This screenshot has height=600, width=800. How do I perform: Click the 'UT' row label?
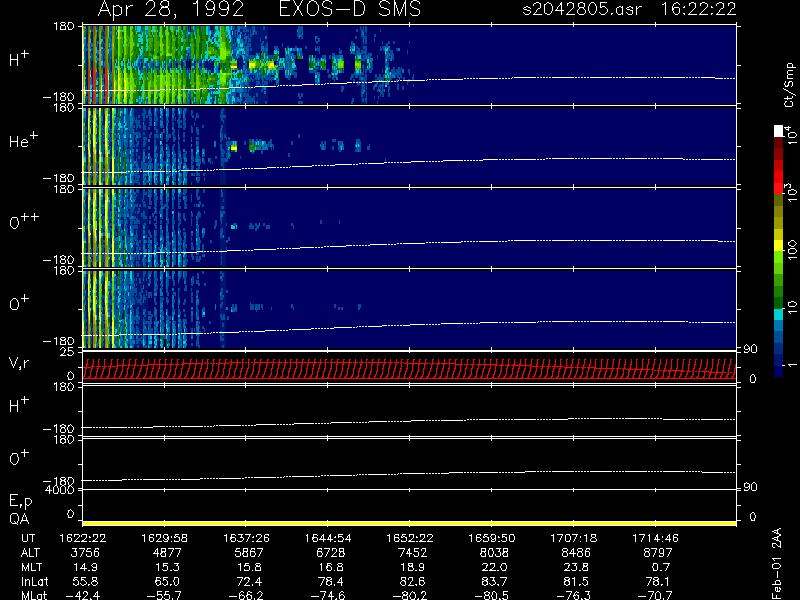click(29, 538)
